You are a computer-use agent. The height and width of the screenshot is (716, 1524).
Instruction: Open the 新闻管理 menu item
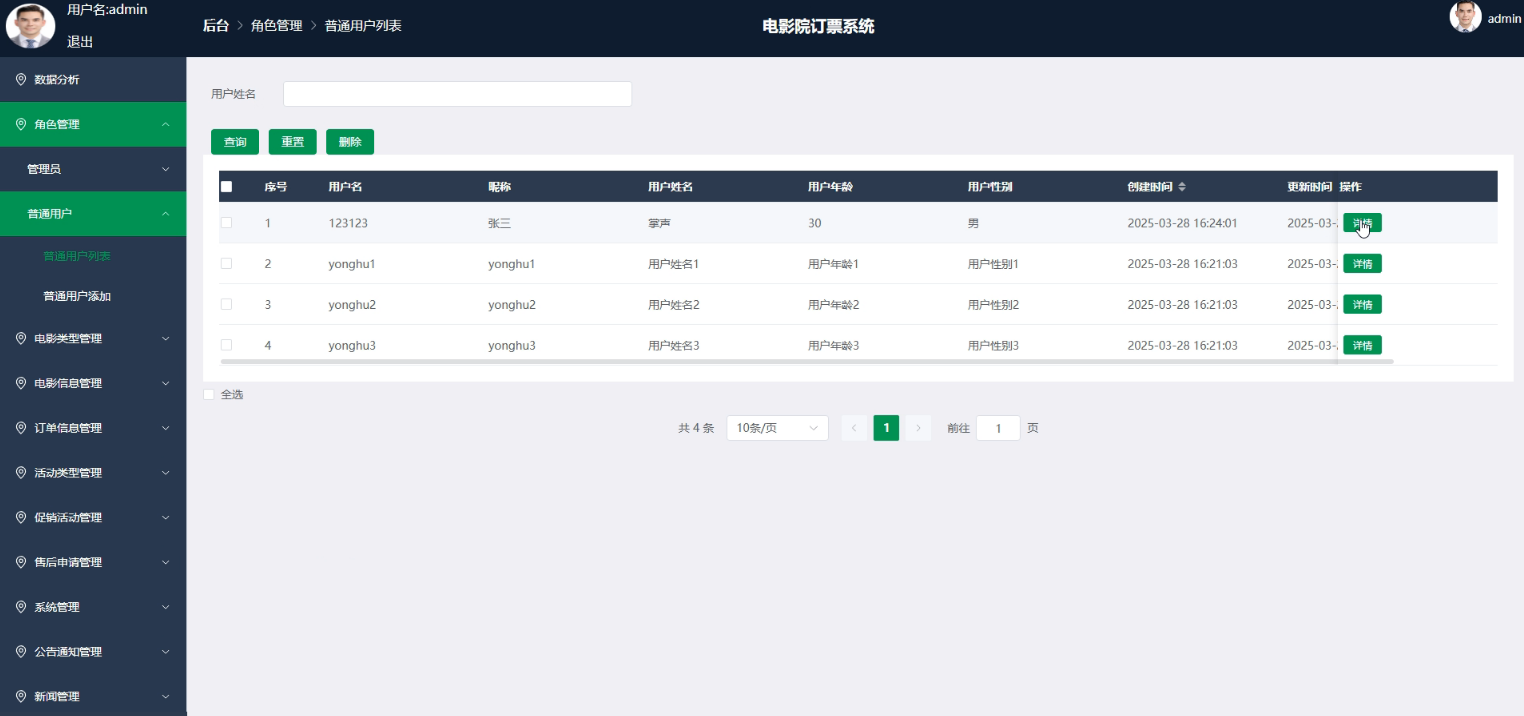pyautogui.click(x=93, y=696)
